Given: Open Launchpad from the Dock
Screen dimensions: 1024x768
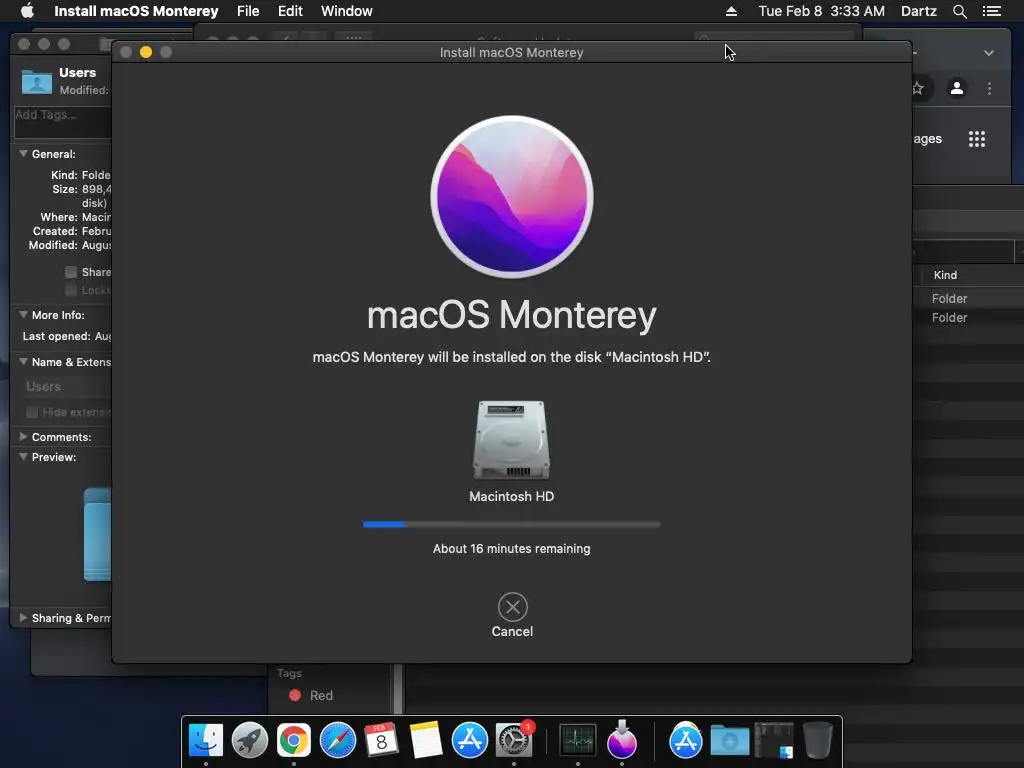Looking at the screenshot, I should [x=249, y=740].
